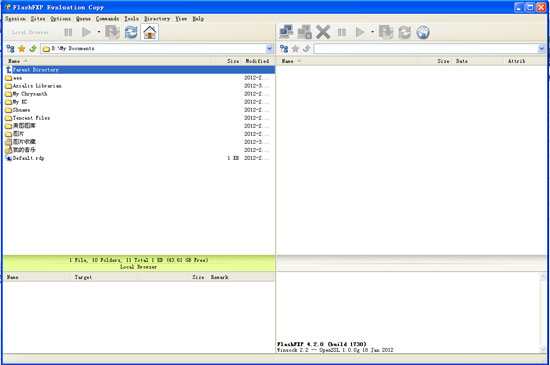The image size is (550, 365).
Task: Click the right pane refresh icon
Action: click(404, 32)
